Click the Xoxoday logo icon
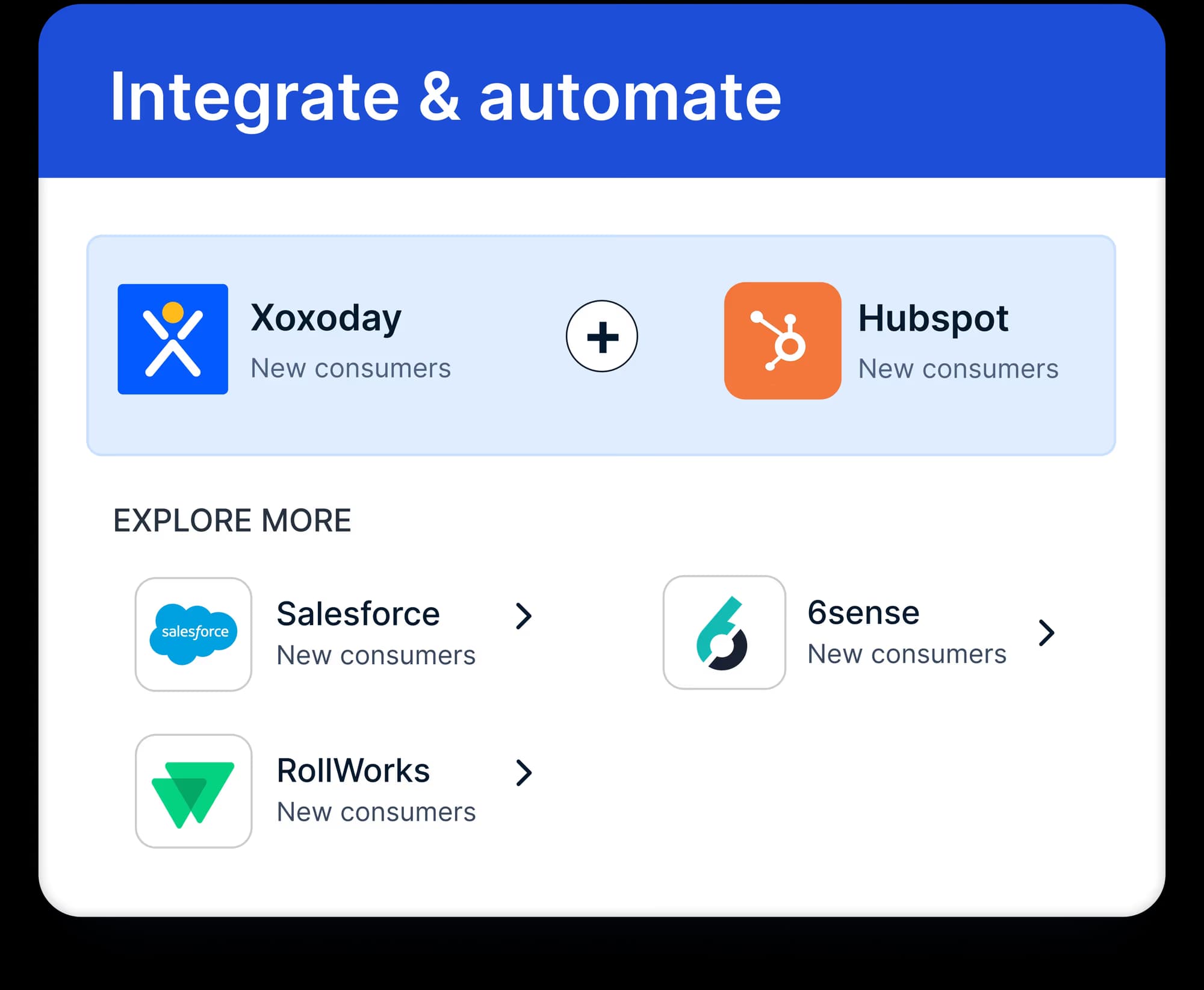This screenshot has height=990, width=1204. pyautogui.click(x=173, y=339)
